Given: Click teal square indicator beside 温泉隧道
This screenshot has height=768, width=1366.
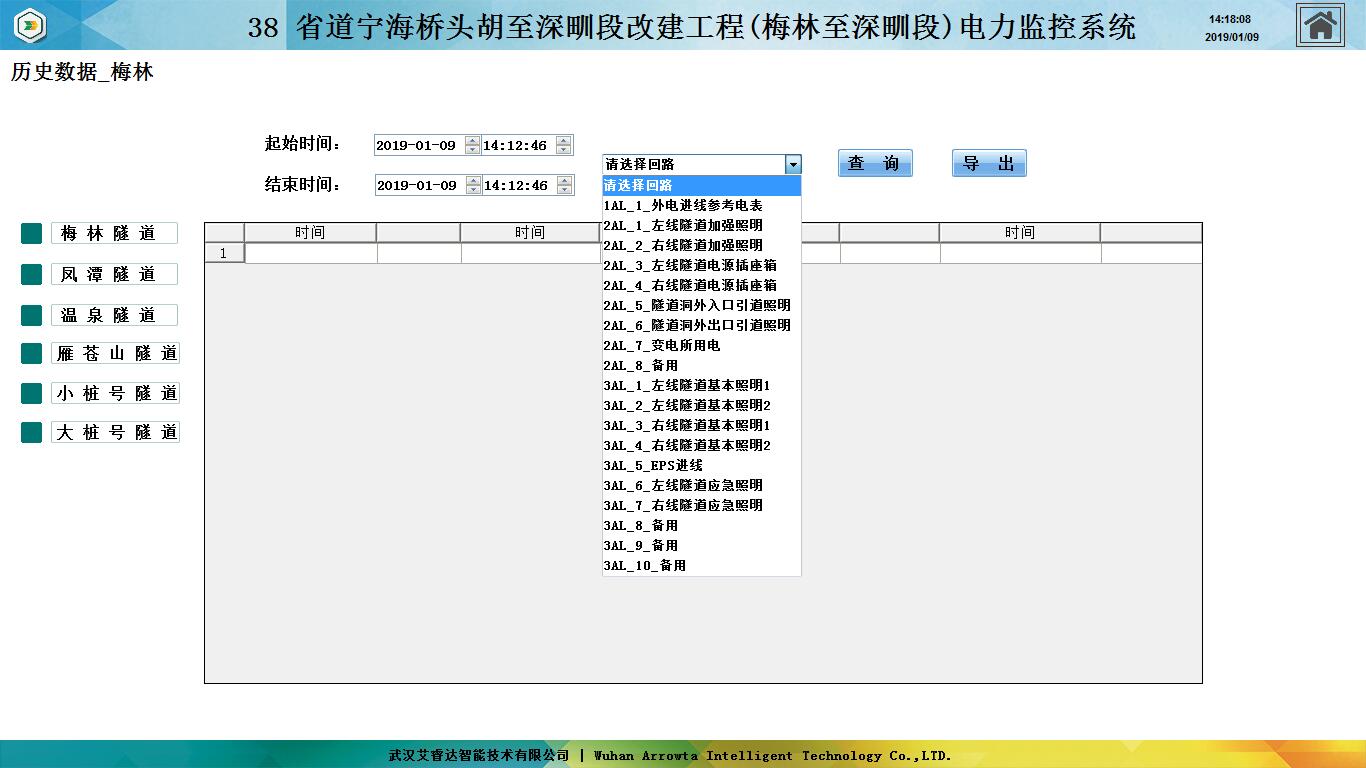Looking at the screenshot, I should (x=32, y=315).
